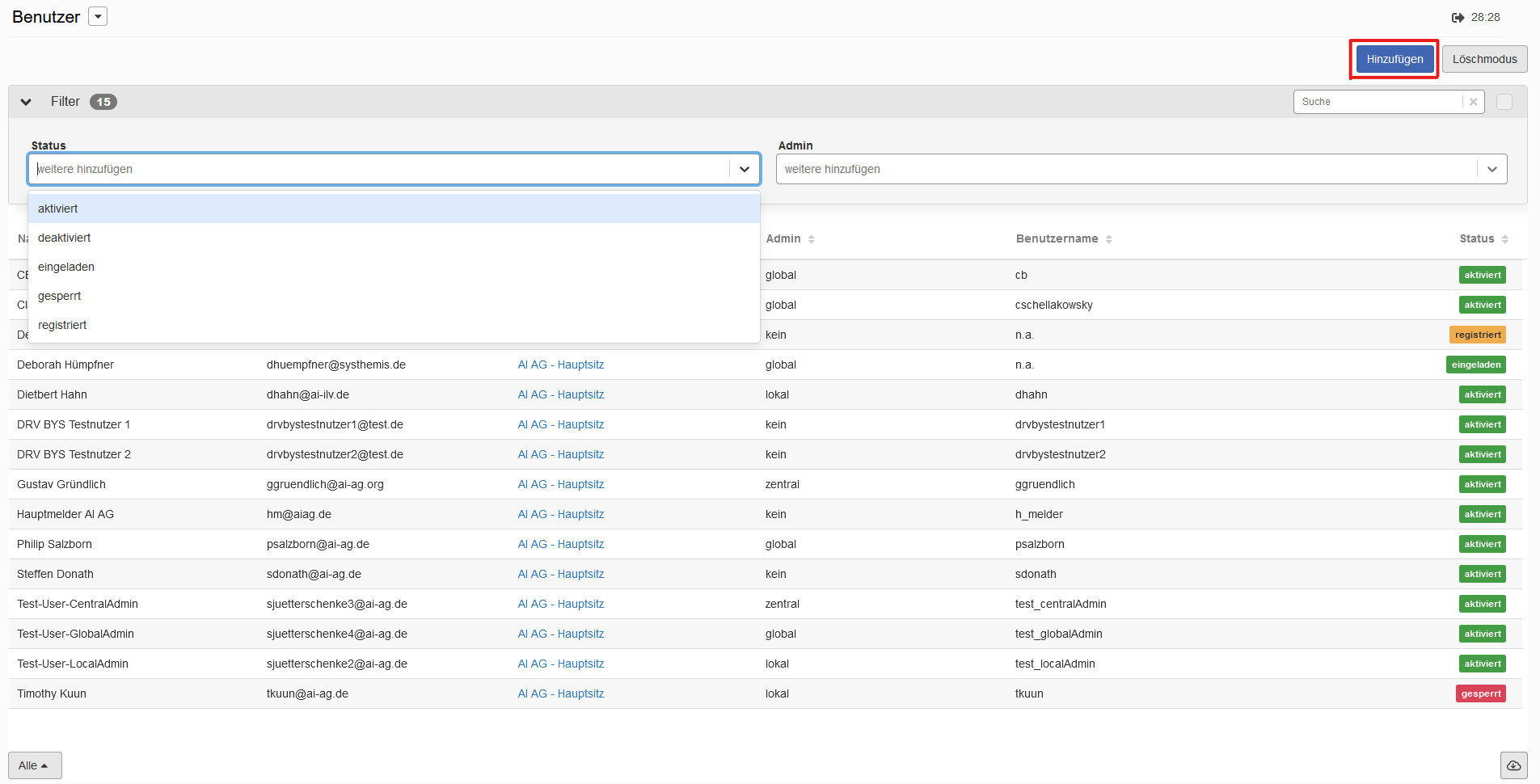1540x784 pixels.
Task: Expand the Admin filter dropdown
Action: click(x=1491, y=169)
